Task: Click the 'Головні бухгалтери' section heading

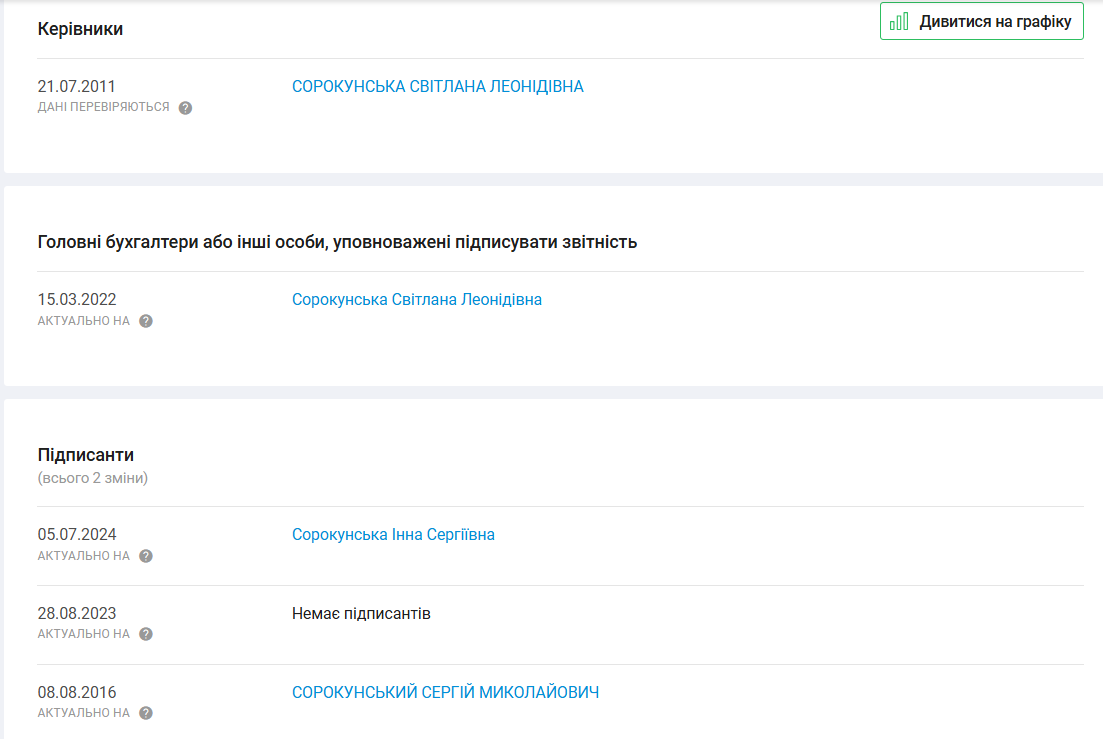Action: (x=337, y=242)
